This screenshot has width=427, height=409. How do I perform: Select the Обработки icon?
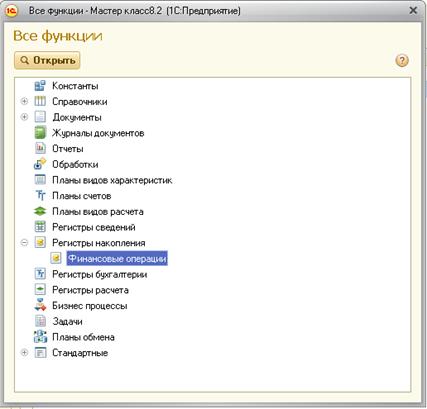[x=40, y=164]
